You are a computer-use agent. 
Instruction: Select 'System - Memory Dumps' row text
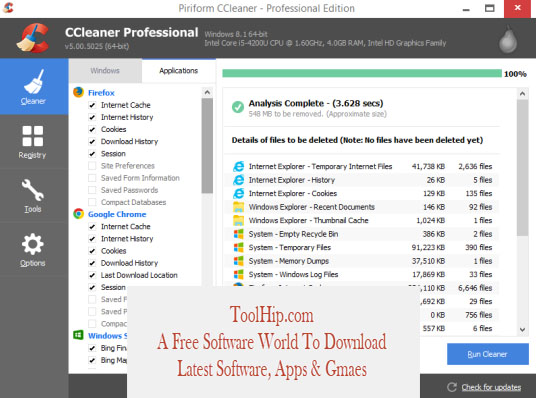(289, 261)
